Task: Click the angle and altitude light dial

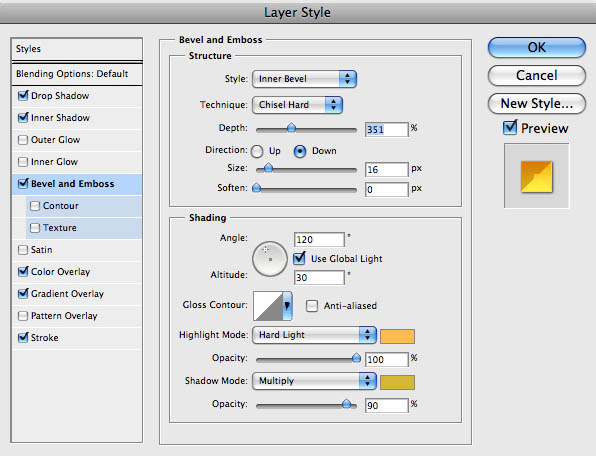Action: [x=270, y=259]
